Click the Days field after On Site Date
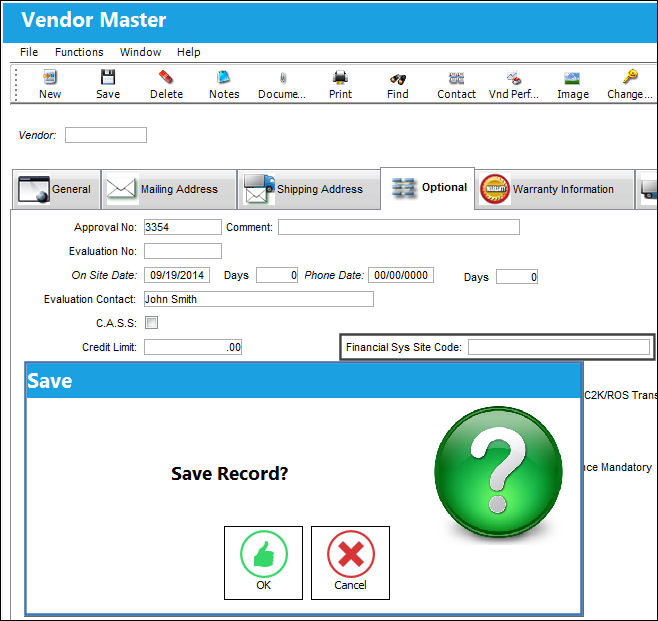 [277, 275]
